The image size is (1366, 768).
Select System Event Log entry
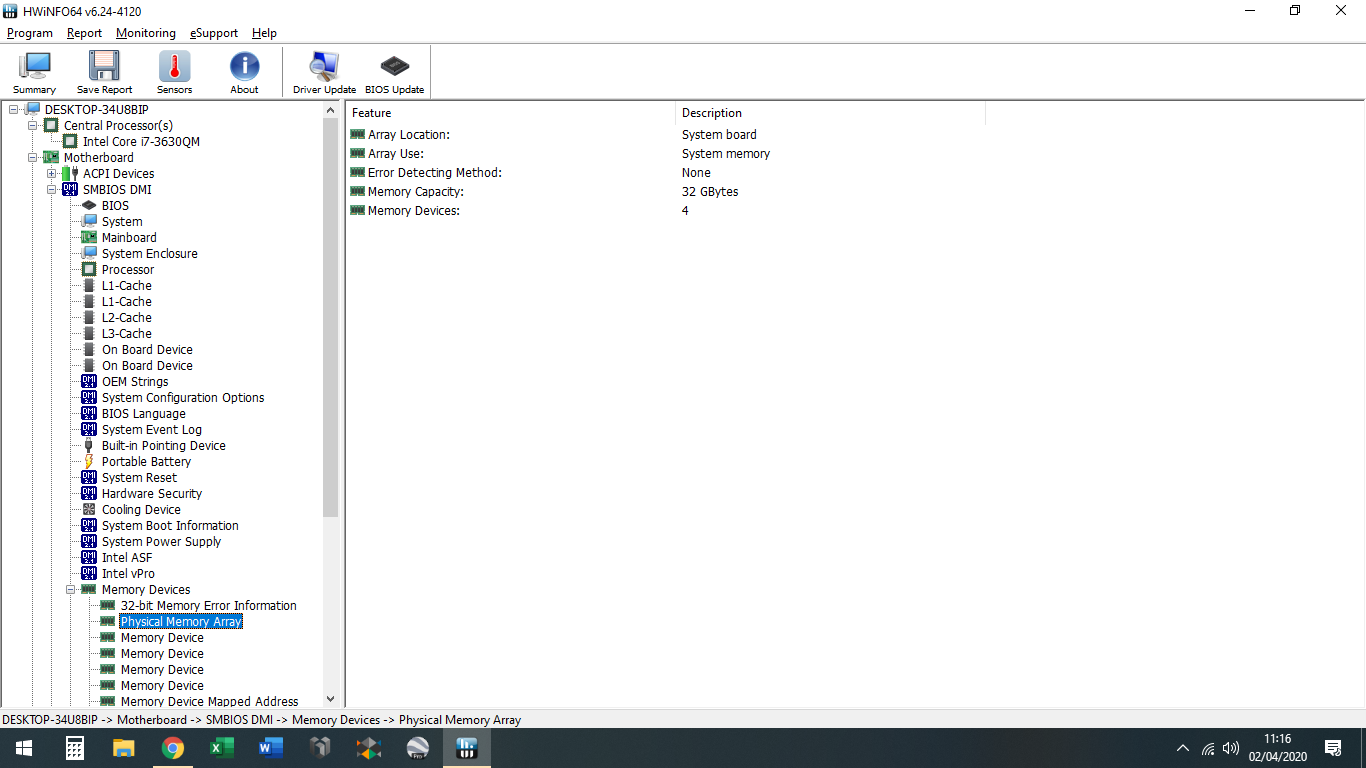152,429
